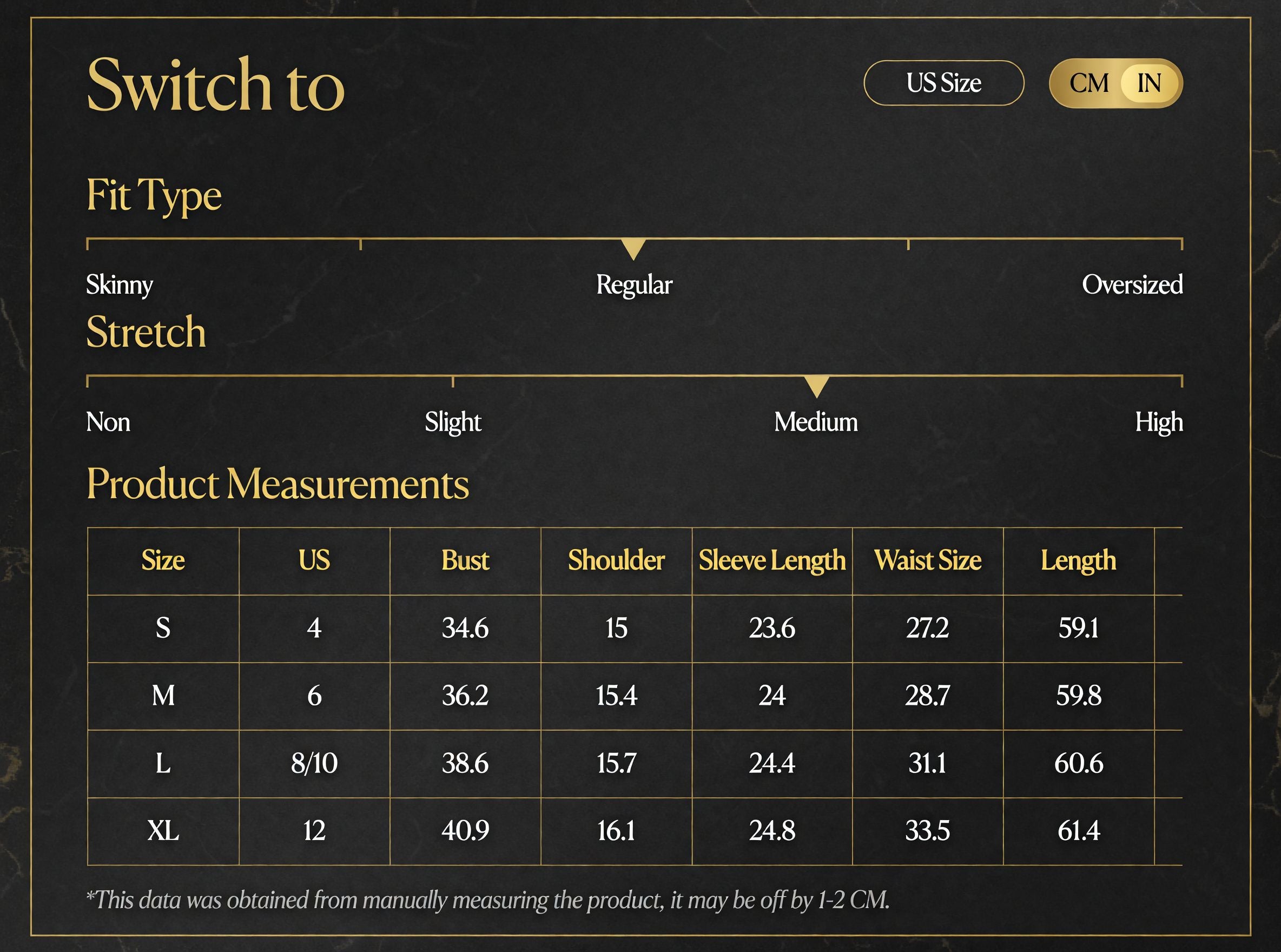Click the Stretch heading
Screen dimensions: 1281x952
(146, 333)
